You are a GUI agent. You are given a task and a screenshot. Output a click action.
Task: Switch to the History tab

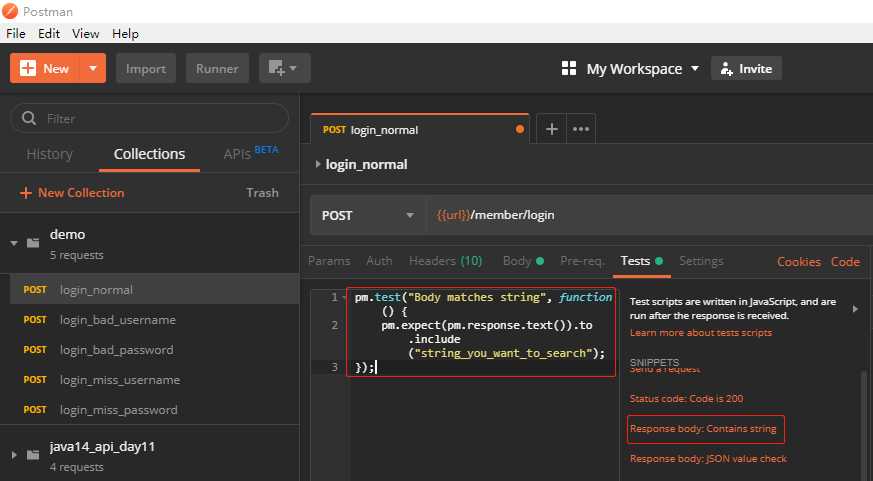(x=50, y=154)
